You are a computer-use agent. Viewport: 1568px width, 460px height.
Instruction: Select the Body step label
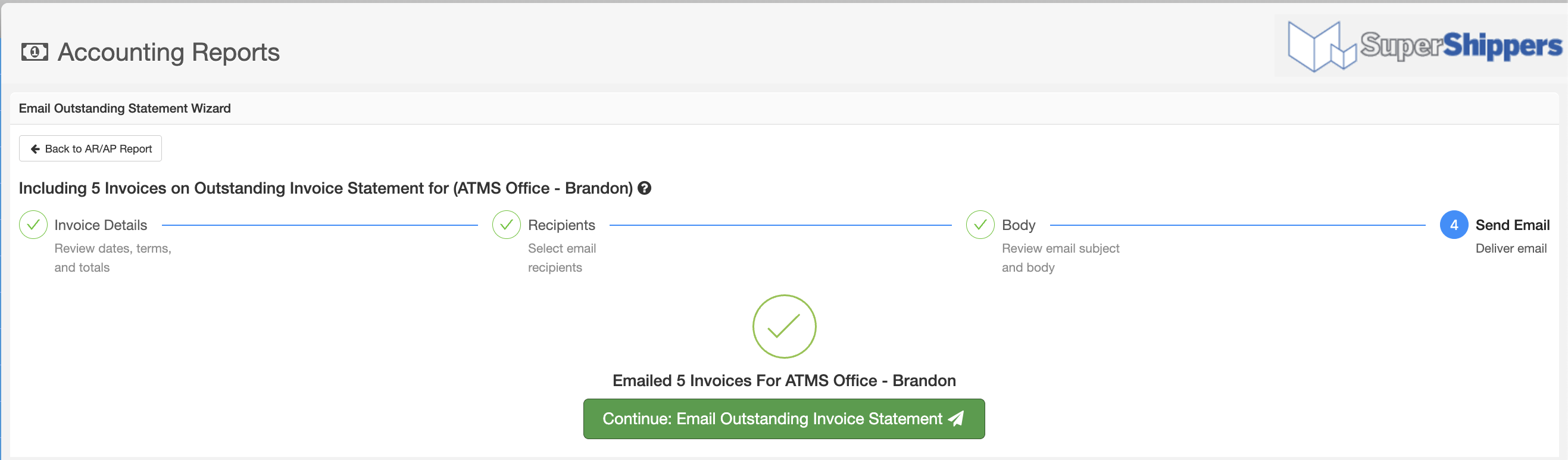1019,225
